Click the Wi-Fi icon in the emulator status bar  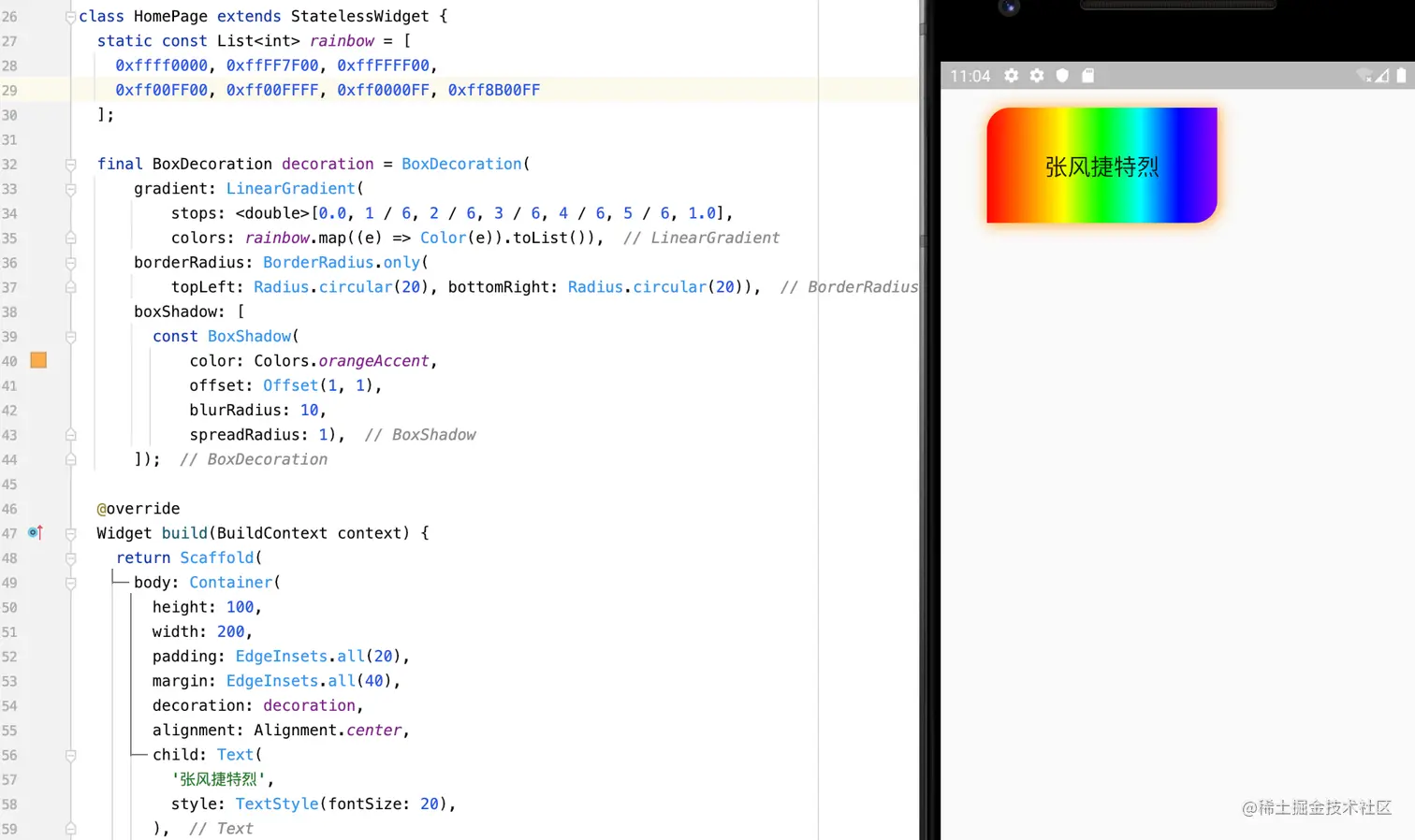(x=1364, y=76)
